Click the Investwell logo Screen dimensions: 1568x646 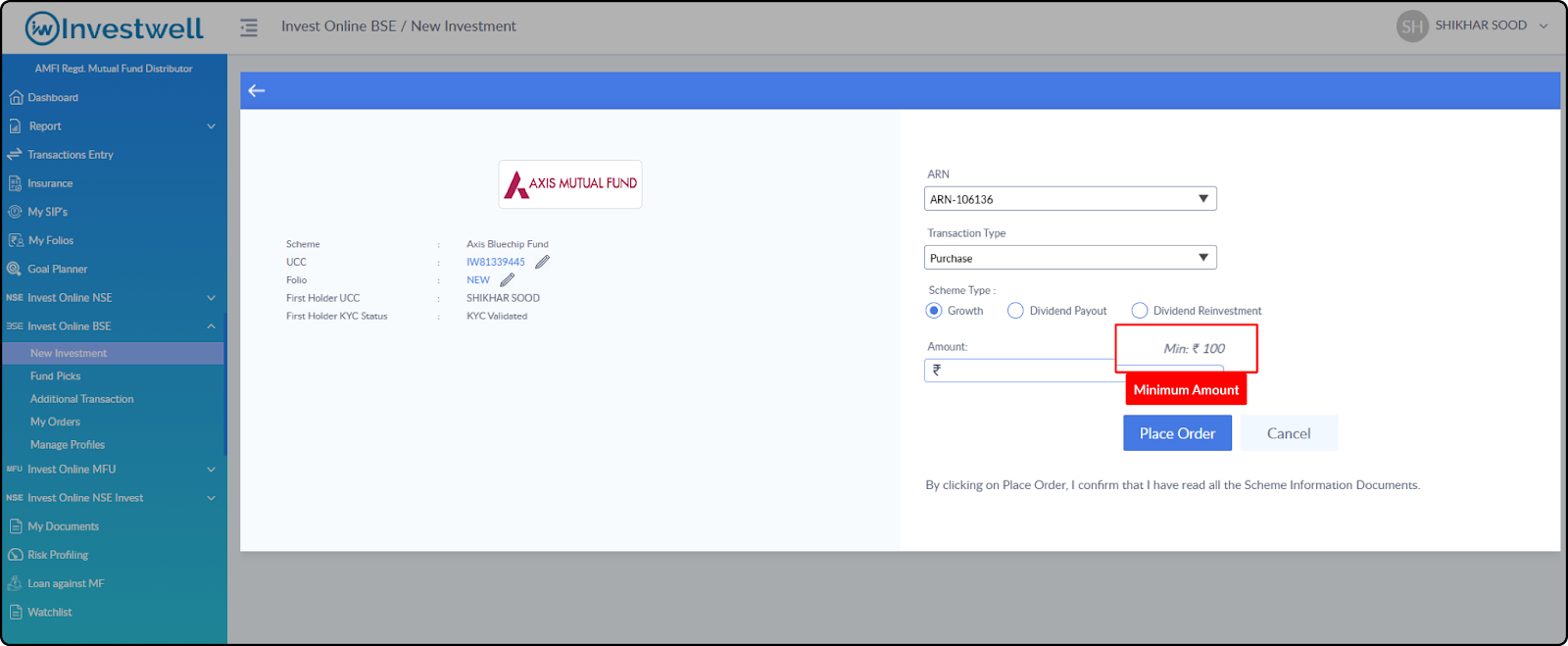(115, 27)
